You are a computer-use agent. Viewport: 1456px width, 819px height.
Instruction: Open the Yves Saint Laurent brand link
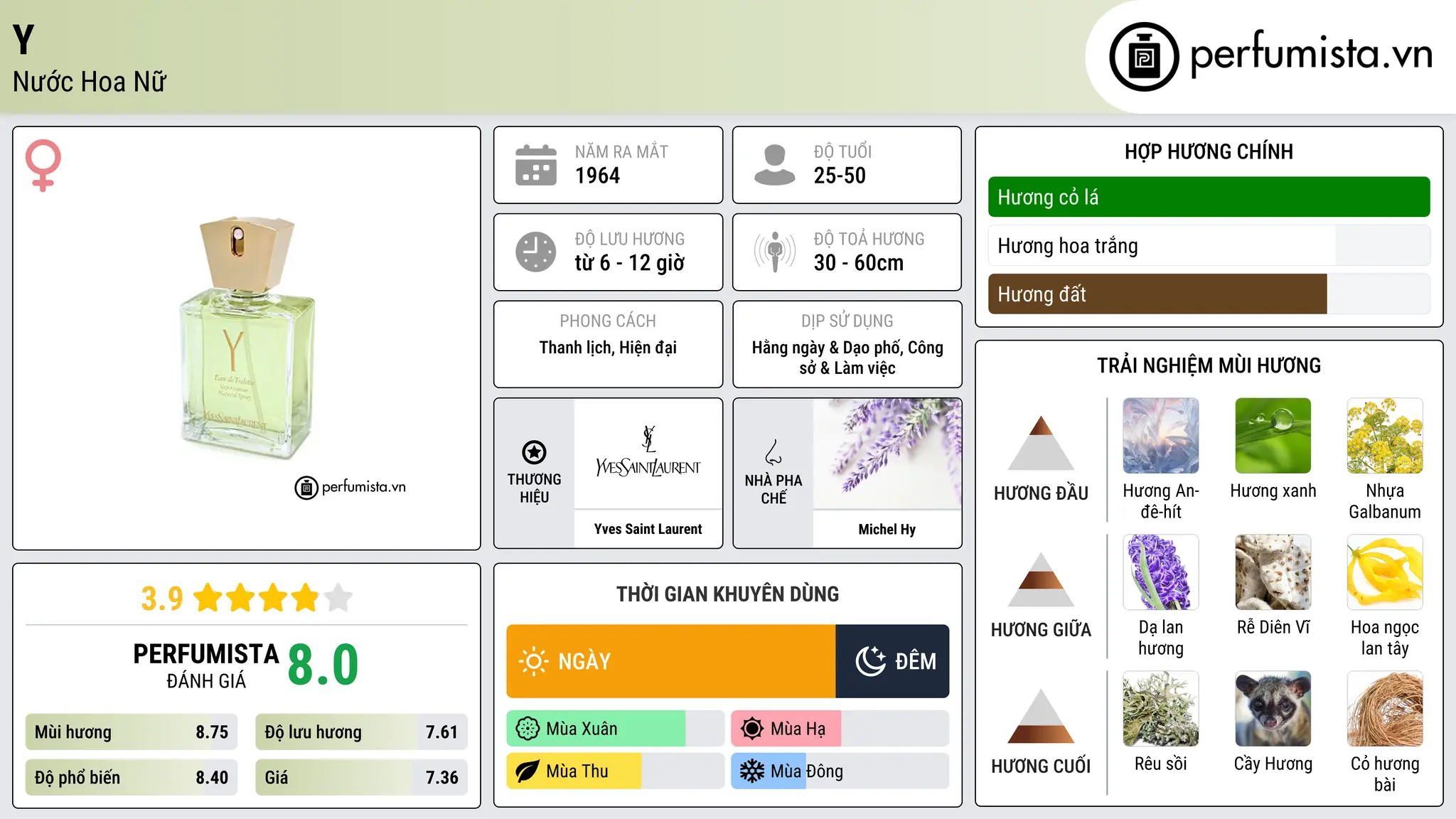tap(648, 529)
